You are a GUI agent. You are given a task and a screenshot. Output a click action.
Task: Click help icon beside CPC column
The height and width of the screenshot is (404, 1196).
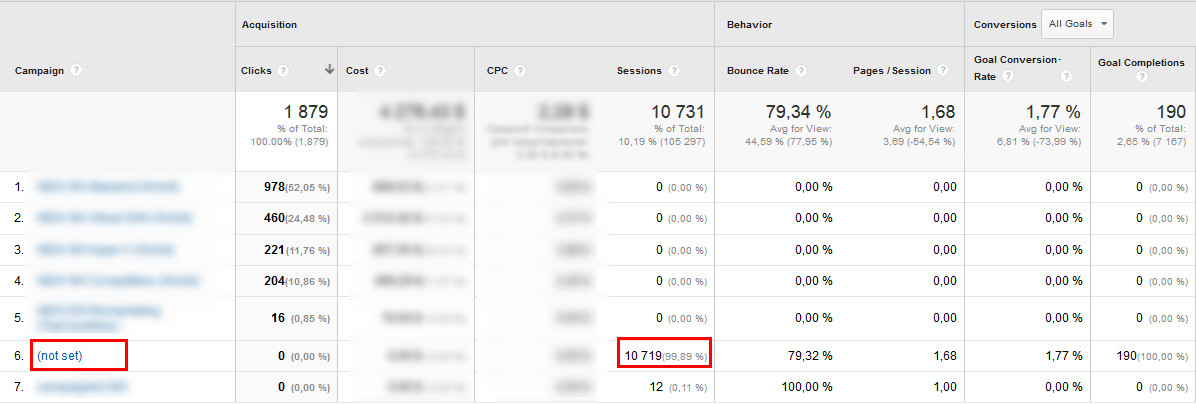point(520,71)
